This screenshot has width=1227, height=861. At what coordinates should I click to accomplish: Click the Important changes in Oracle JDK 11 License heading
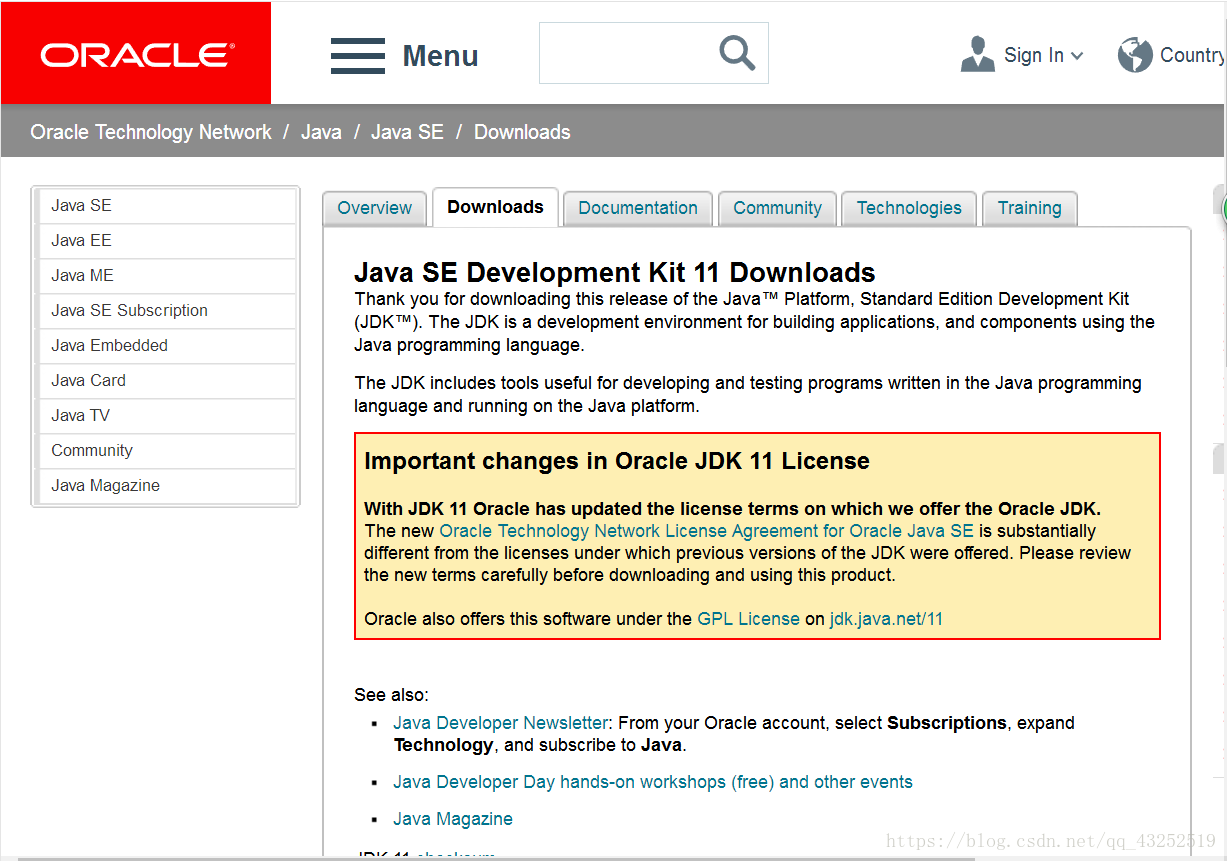(x=617, y=461)
